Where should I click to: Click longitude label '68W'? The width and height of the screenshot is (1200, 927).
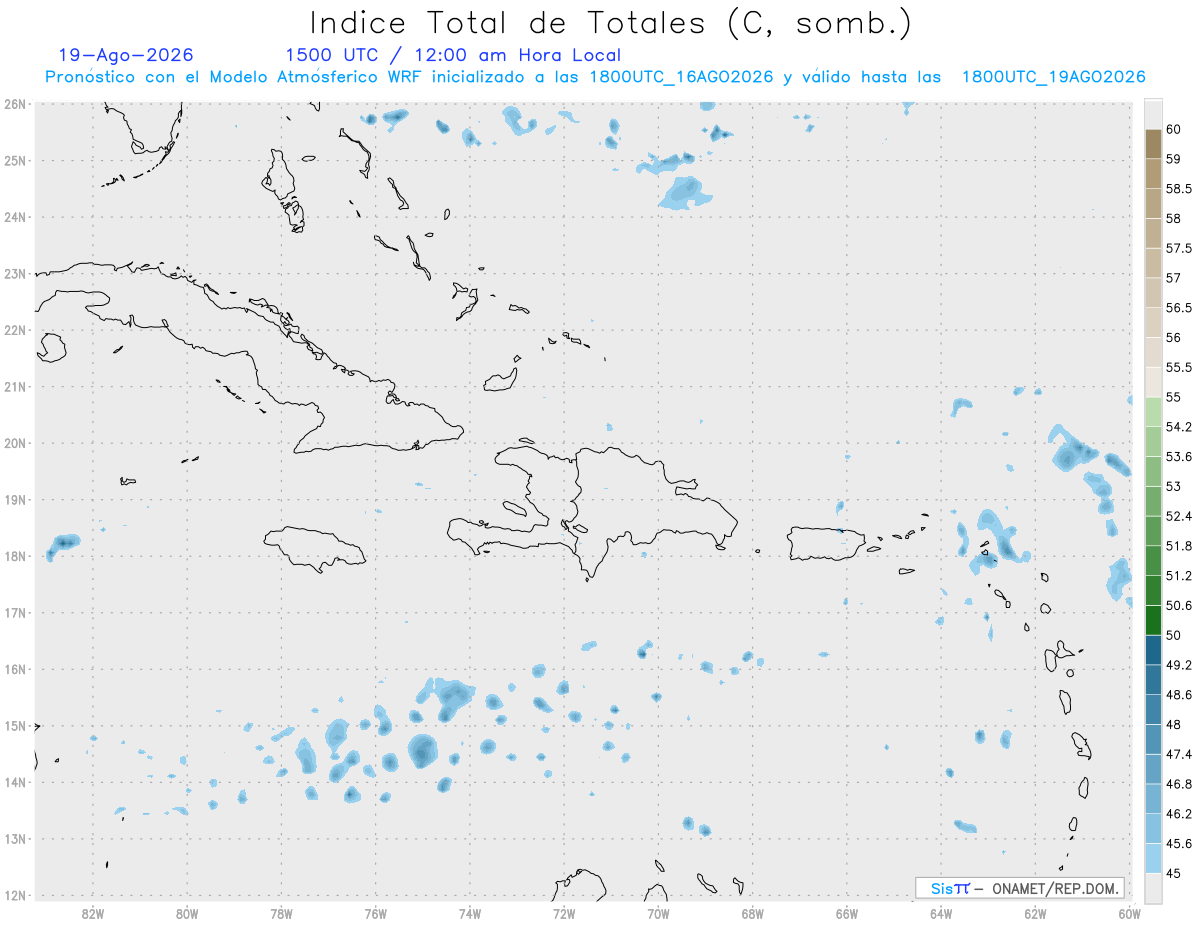click(753, 912)
